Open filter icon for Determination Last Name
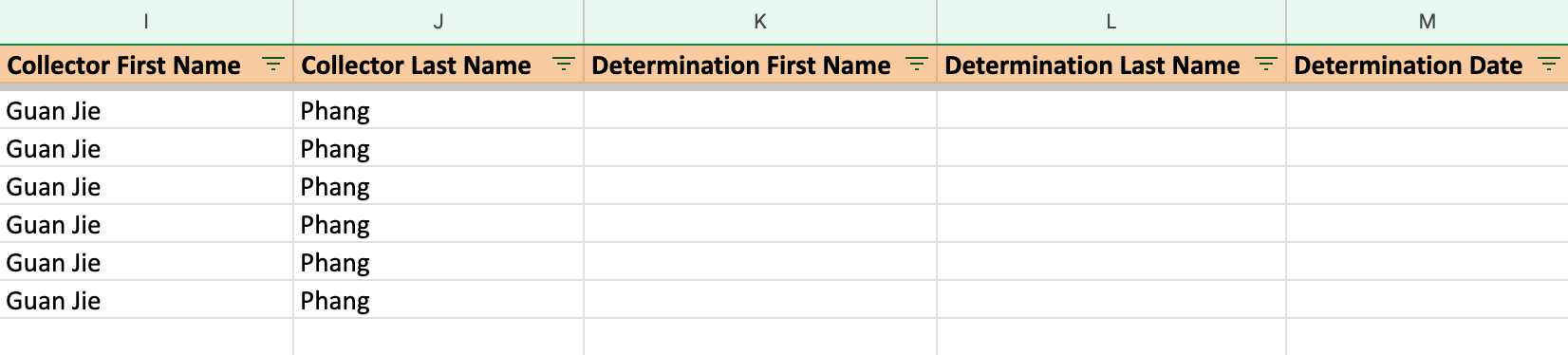Viewport: 1568px width, 355px height. point(1265,65)
